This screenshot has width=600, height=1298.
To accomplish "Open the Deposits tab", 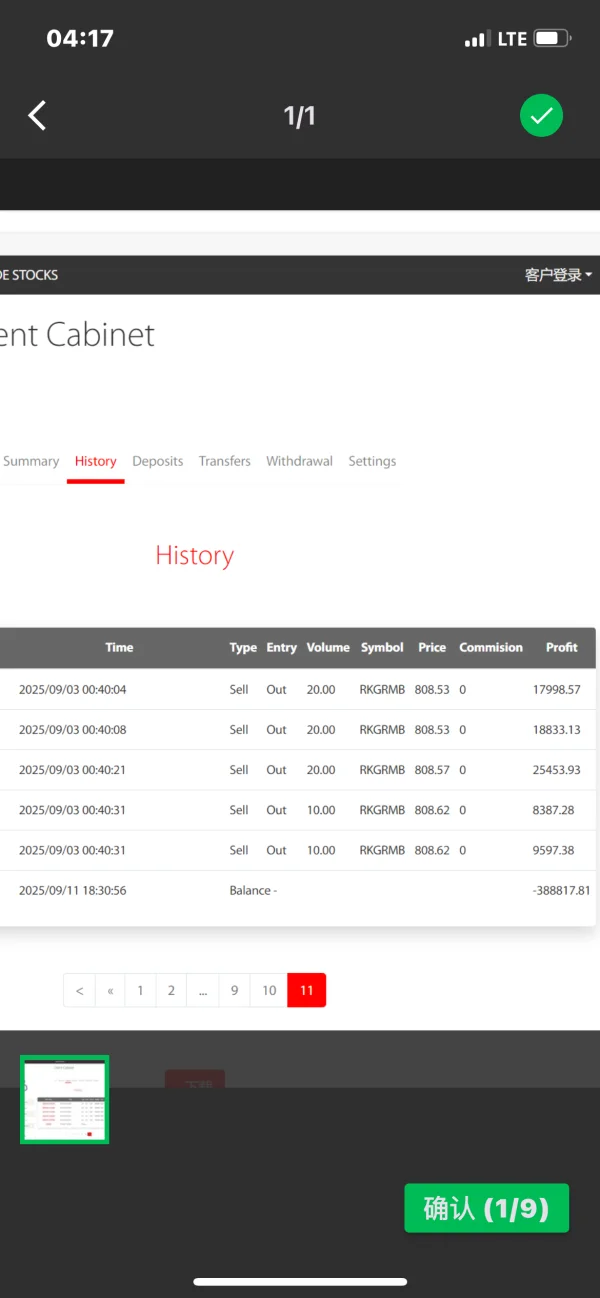I will tap(158, 461).
